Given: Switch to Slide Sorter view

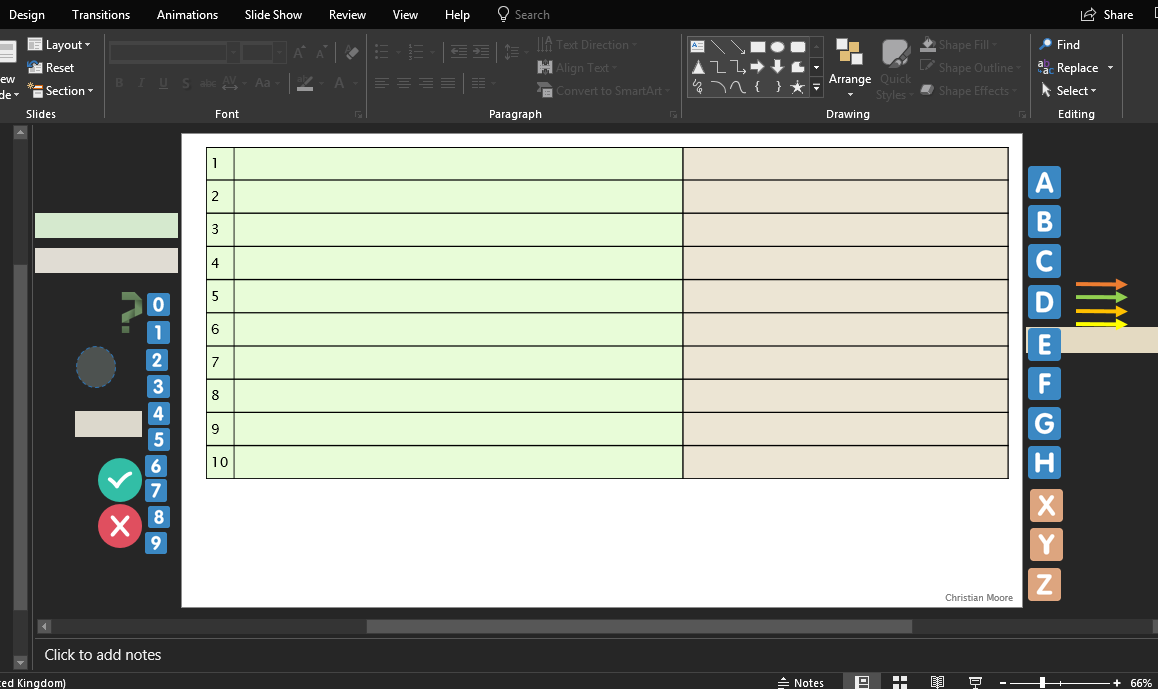Looking at the screenshot, I should [900, 682].
